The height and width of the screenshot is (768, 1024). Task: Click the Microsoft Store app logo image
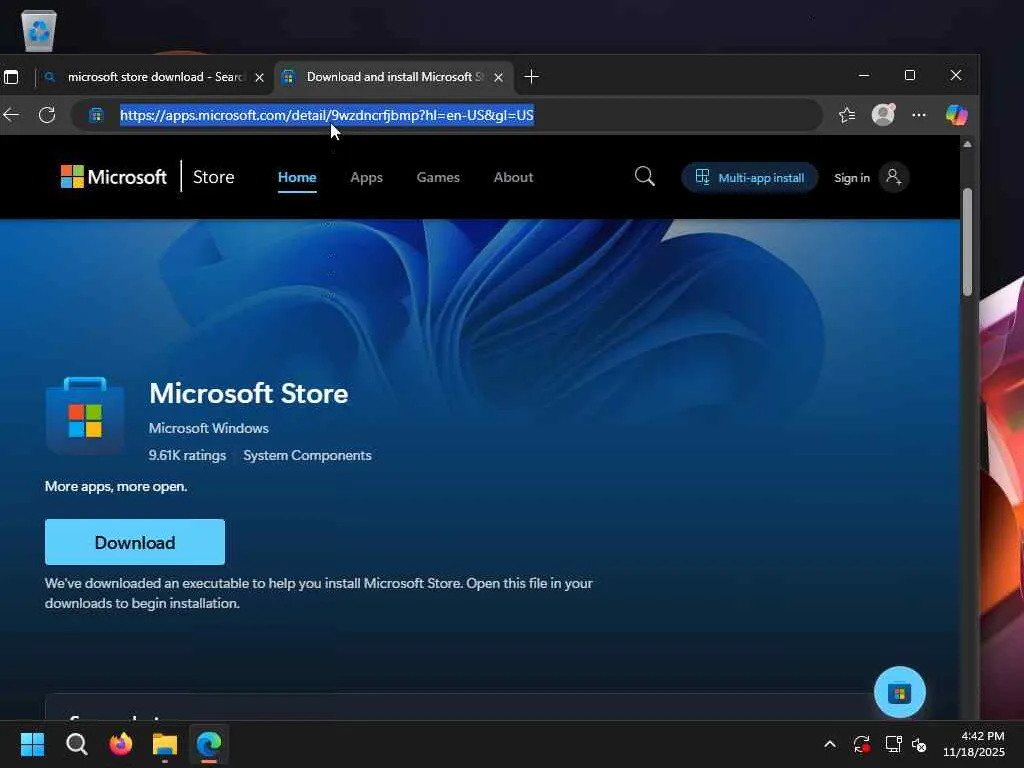click(x=85, y=415)
